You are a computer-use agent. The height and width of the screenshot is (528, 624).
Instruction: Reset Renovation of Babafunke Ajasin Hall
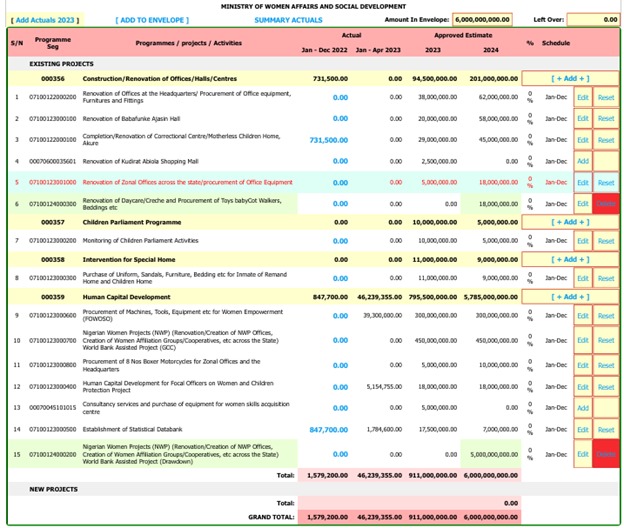[606, 119]
